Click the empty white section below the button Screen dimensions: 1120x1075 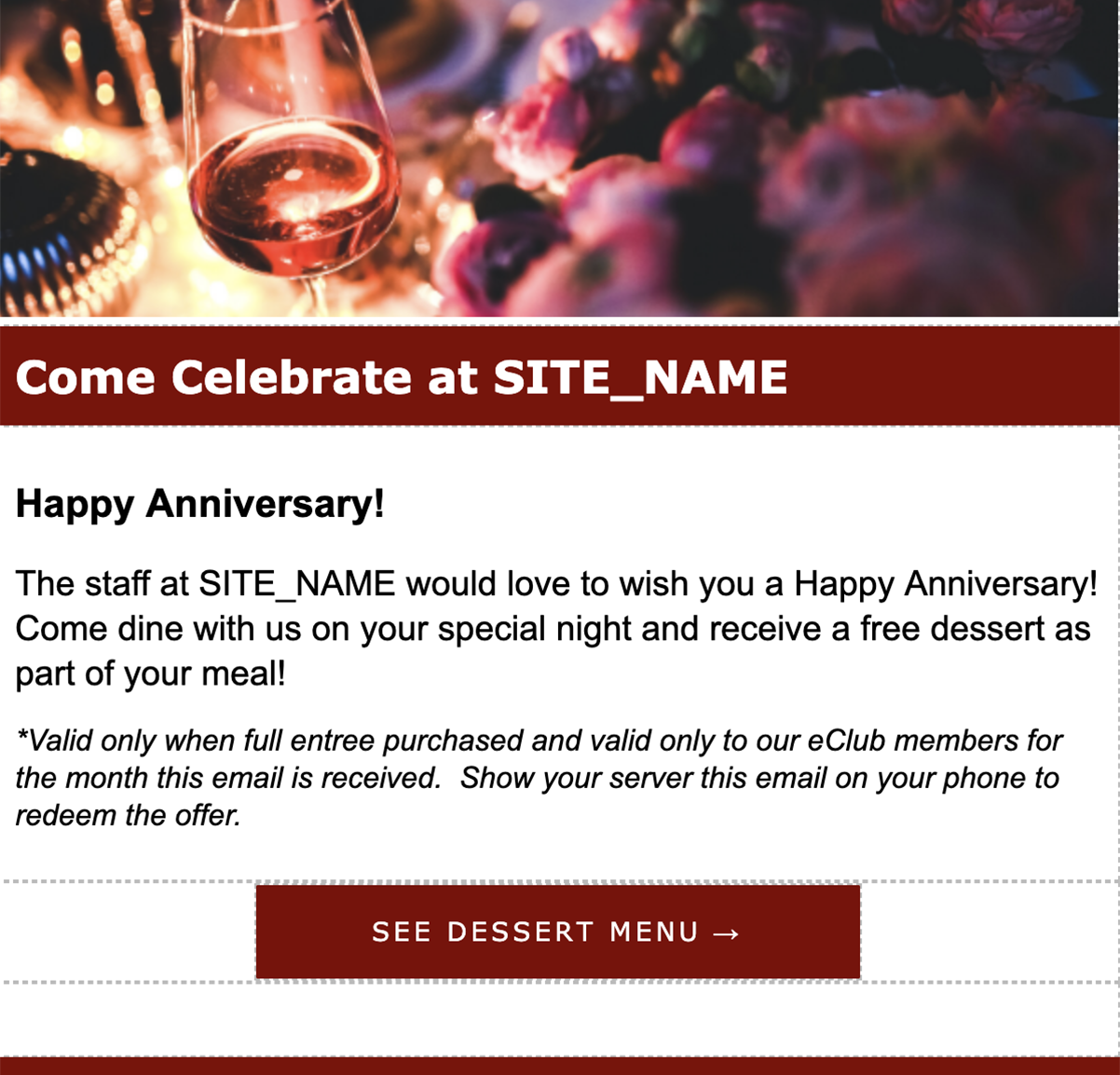(559, 1018)
